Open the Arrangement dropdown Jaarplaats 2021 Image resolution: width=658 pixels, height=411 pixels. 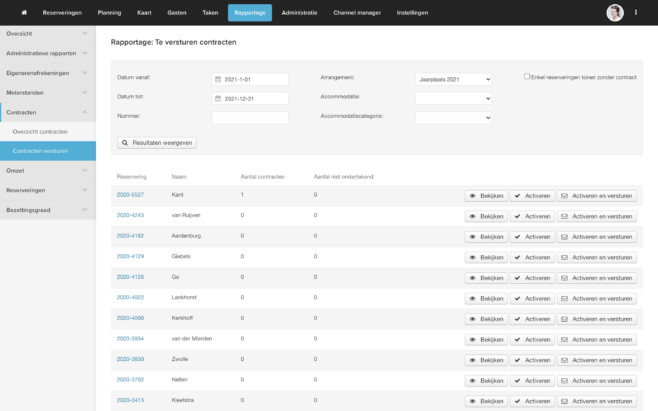coord(453,79)
